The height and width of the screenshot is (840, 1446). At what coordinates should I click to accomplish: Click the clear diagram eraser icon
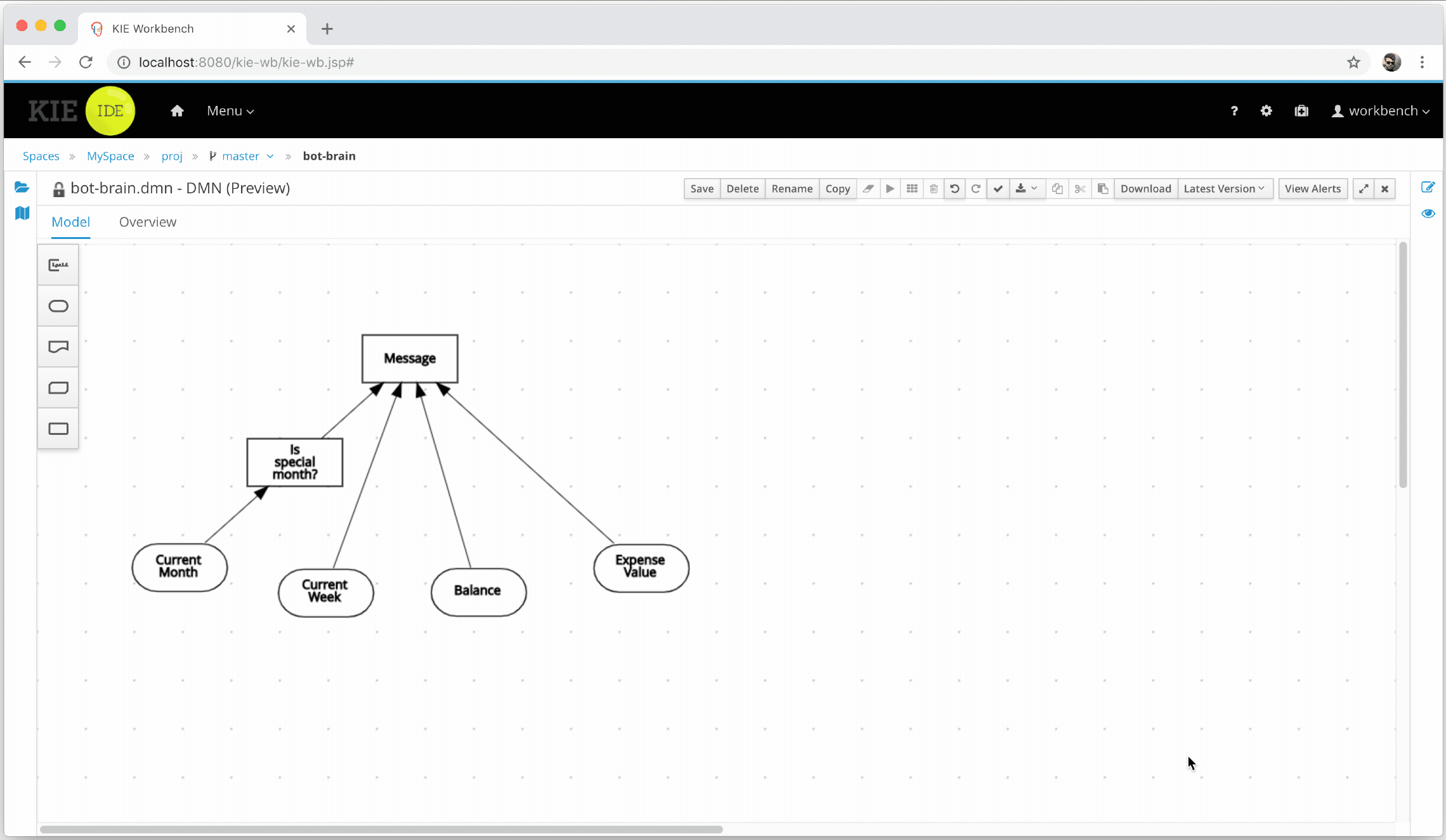coord(868,189)
